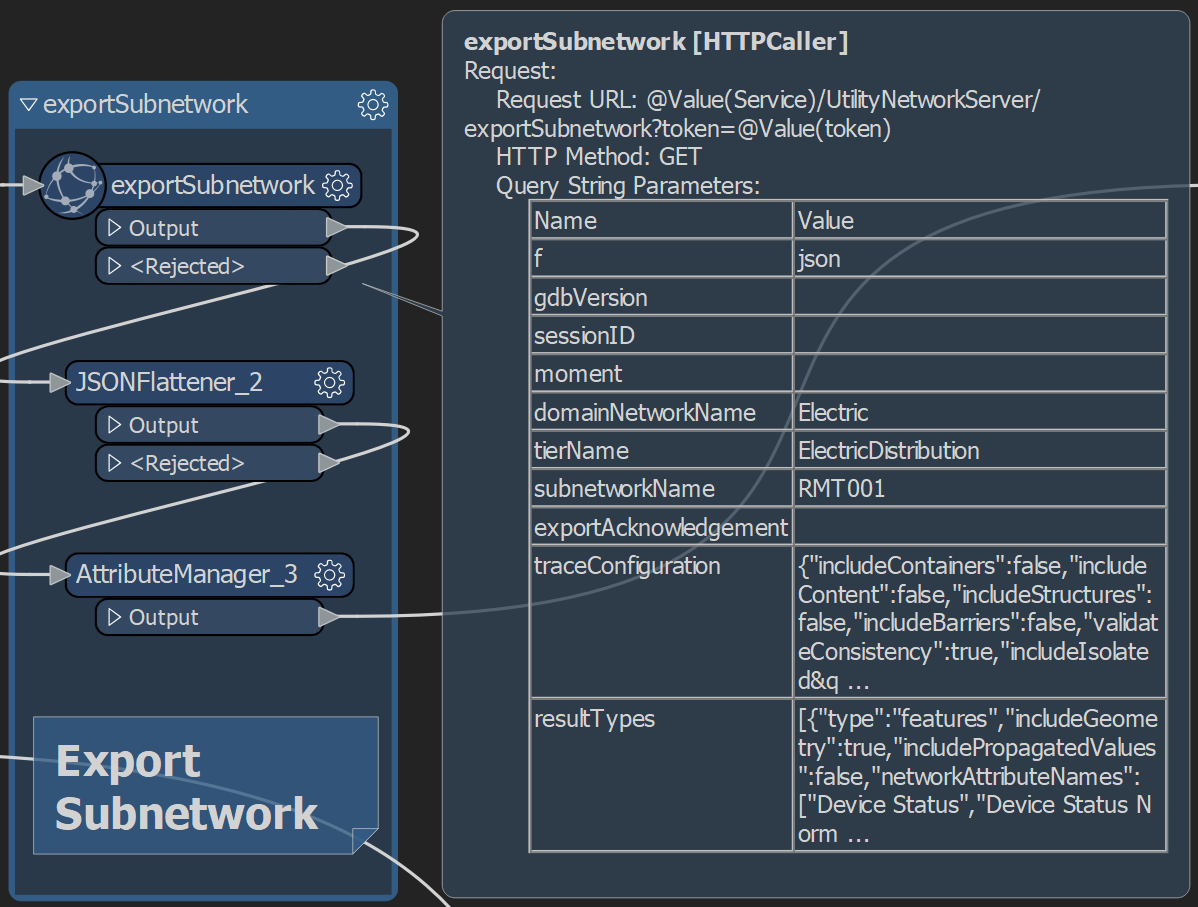Expand the Output port of JSONFlattener_2
1198x907 pixels.
coord(113,424)
